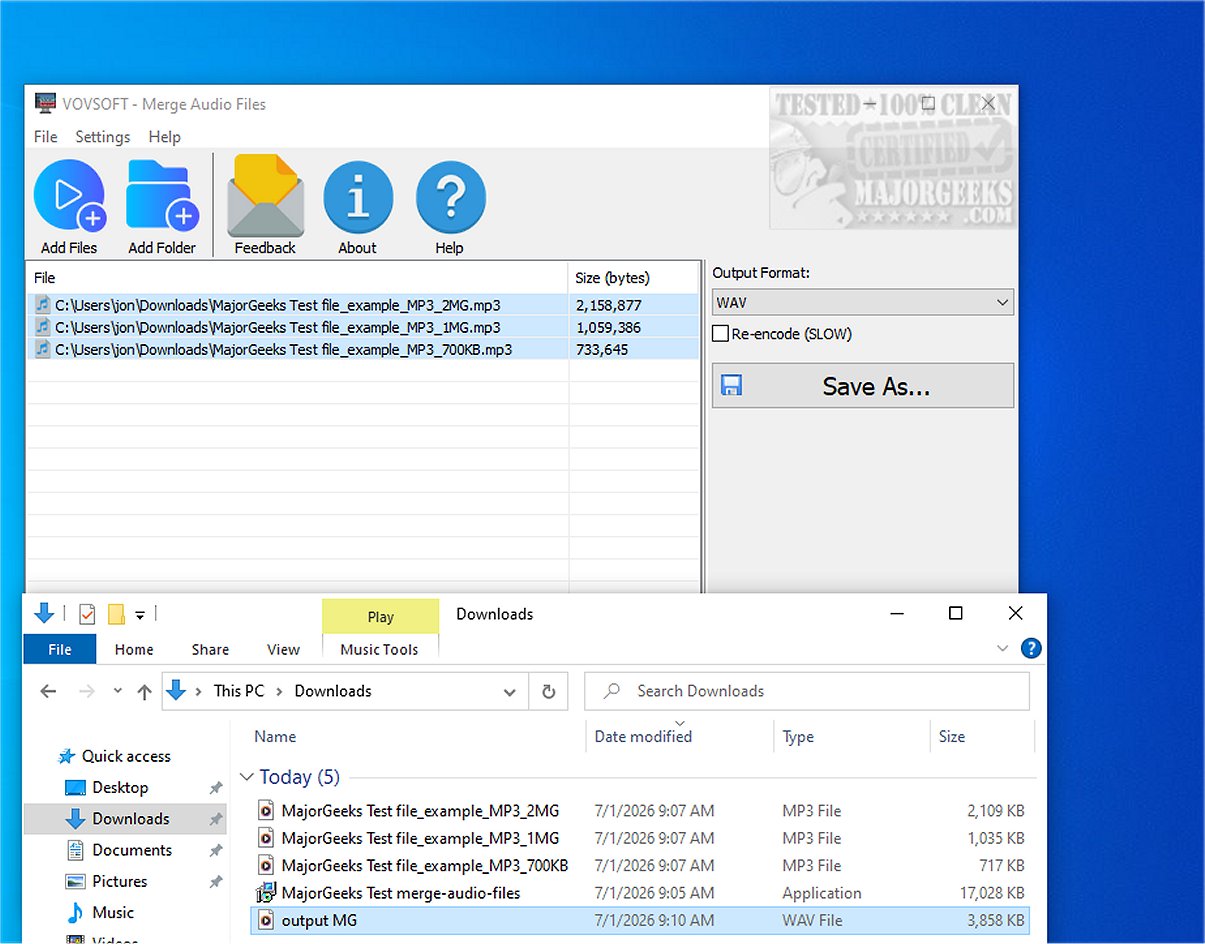1205x944 pixels.
Task: Click the Back arrow in Explorer
Action: (48, 691)
